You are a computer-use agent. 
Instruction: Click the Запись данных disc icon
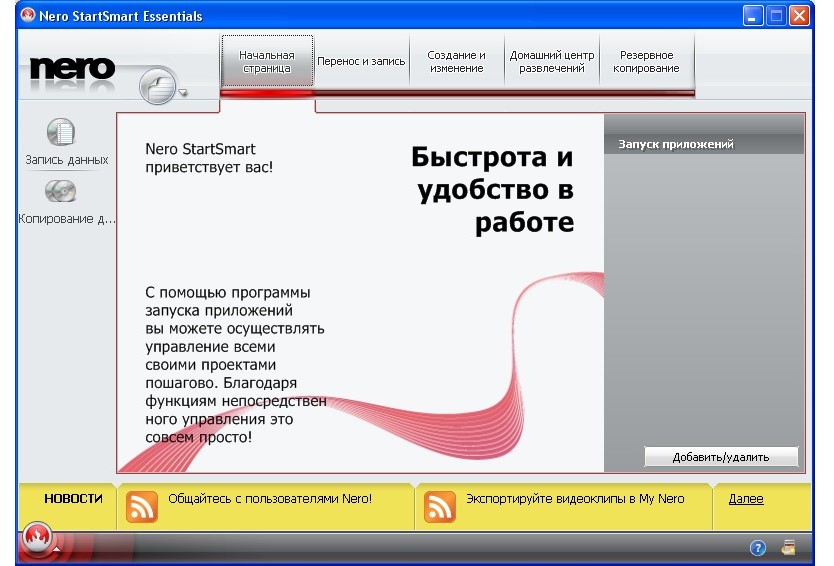coord(62,132)
